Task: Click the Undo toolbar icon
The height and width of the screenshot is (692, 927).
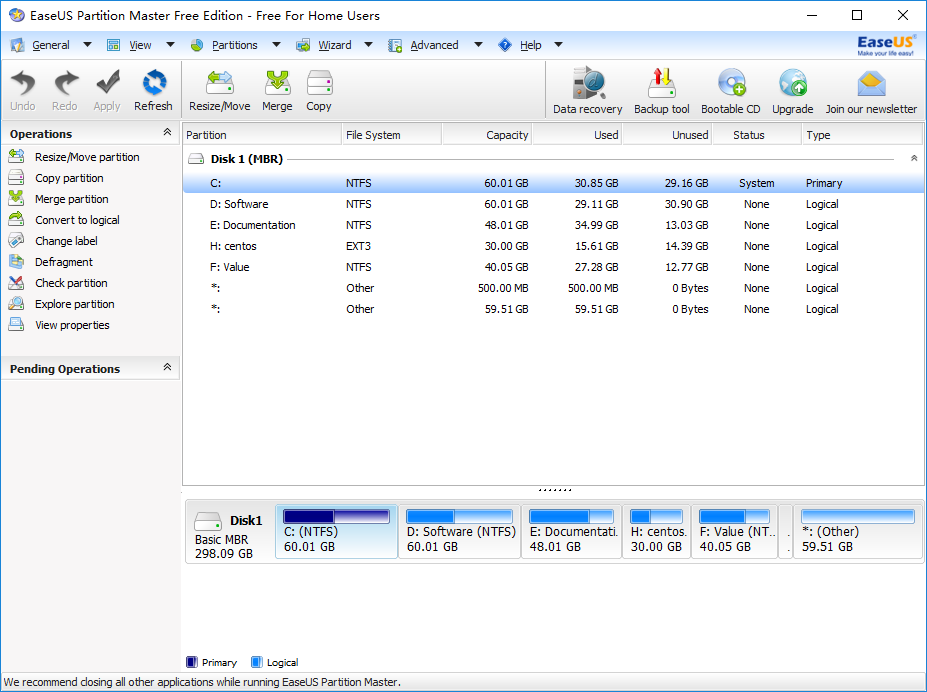Action: coord(22,83)
